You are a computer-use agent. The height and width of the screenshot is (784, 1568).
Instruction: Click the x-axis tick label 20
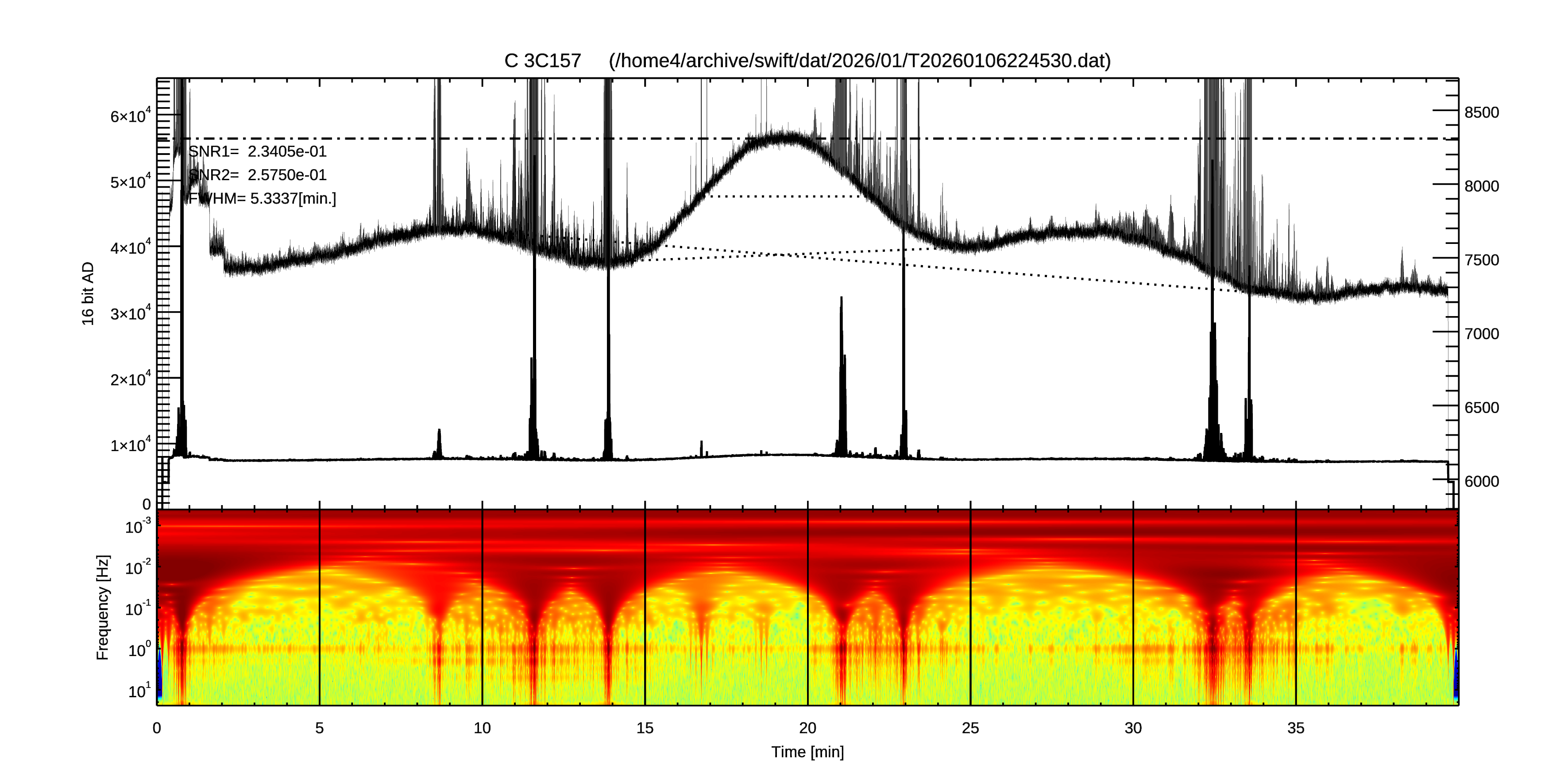[x=807, y=728]
